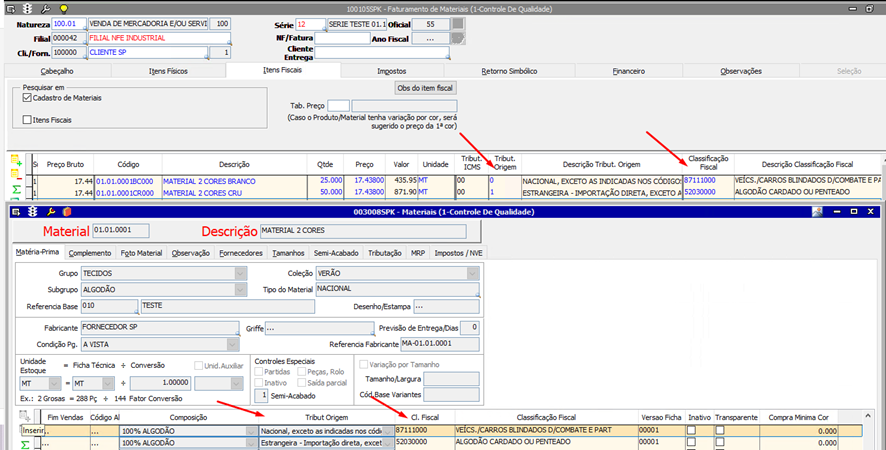Viewport: 886px width, 450px height.
Task: Click gray square icon right of Oficial field
Action: pyautogui.click(x=458, y=24)
